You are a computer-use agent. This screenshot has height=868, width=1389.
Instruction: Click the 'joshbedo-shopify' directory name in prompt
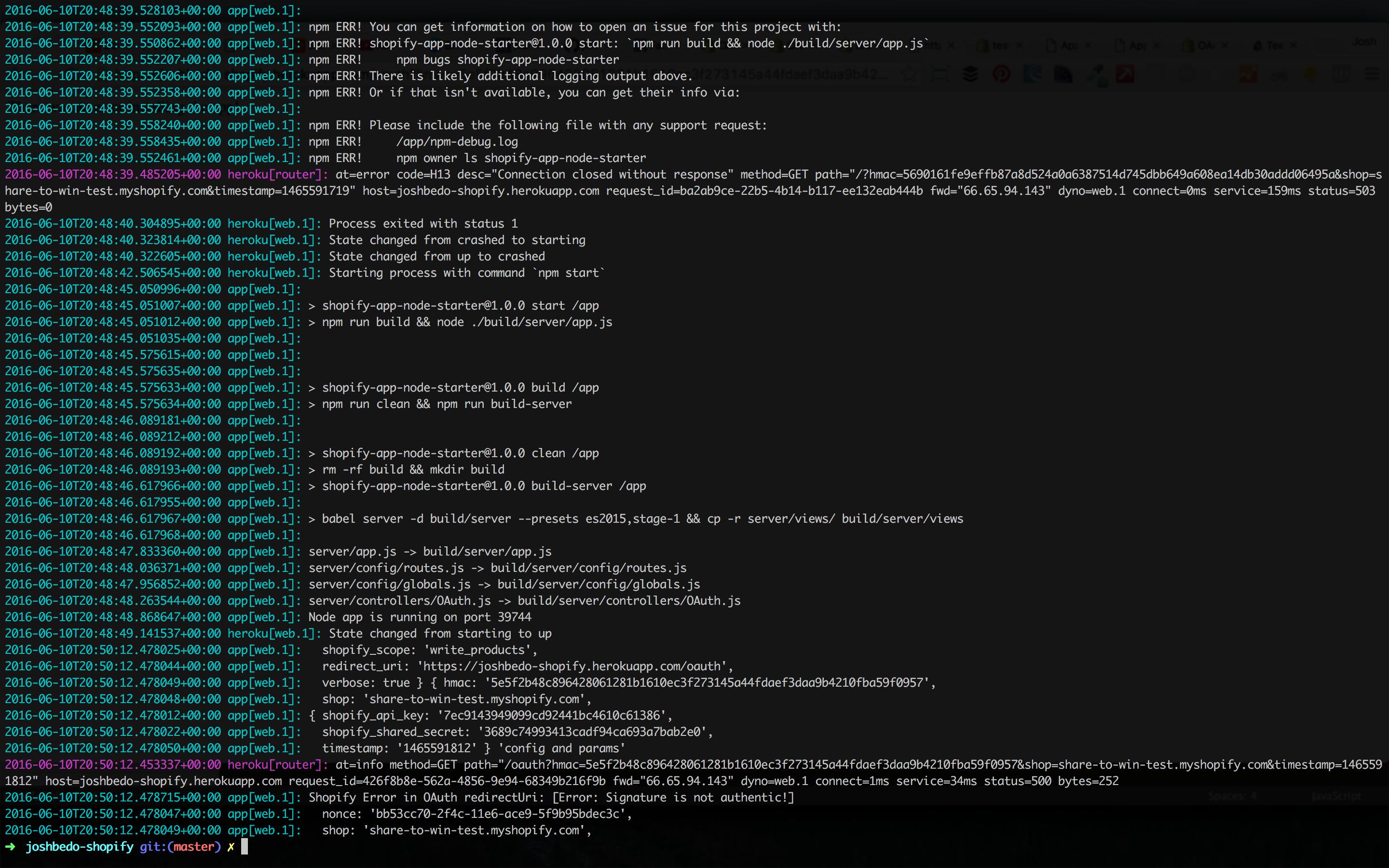point(79,847)
